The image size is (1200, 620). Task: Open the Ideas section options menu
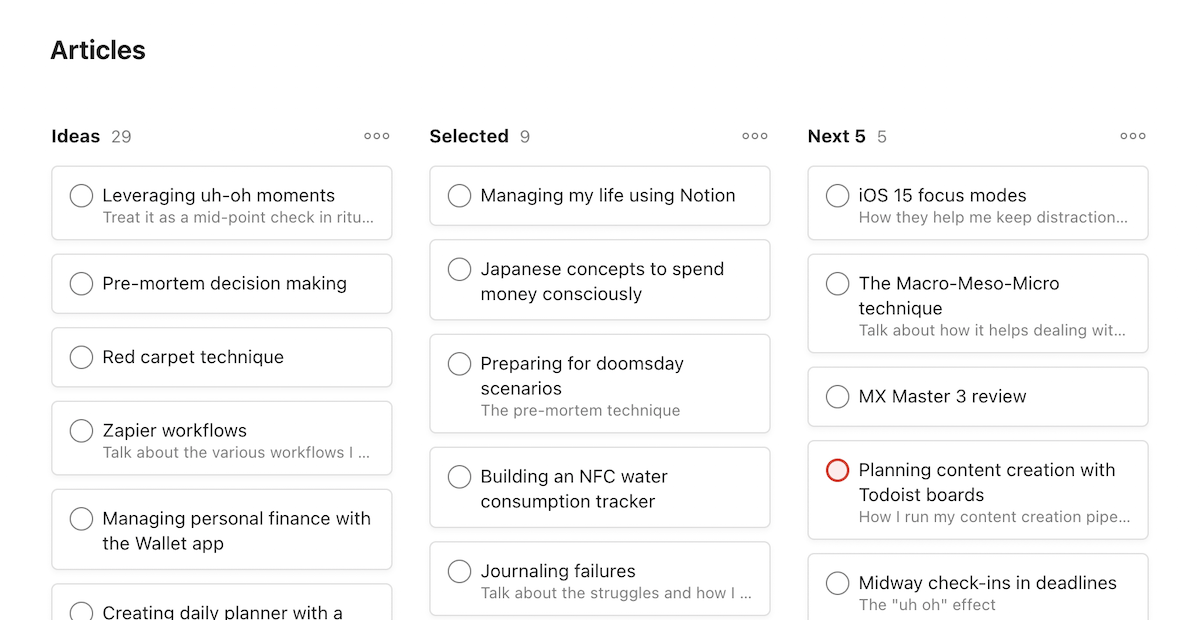(377, 136)
